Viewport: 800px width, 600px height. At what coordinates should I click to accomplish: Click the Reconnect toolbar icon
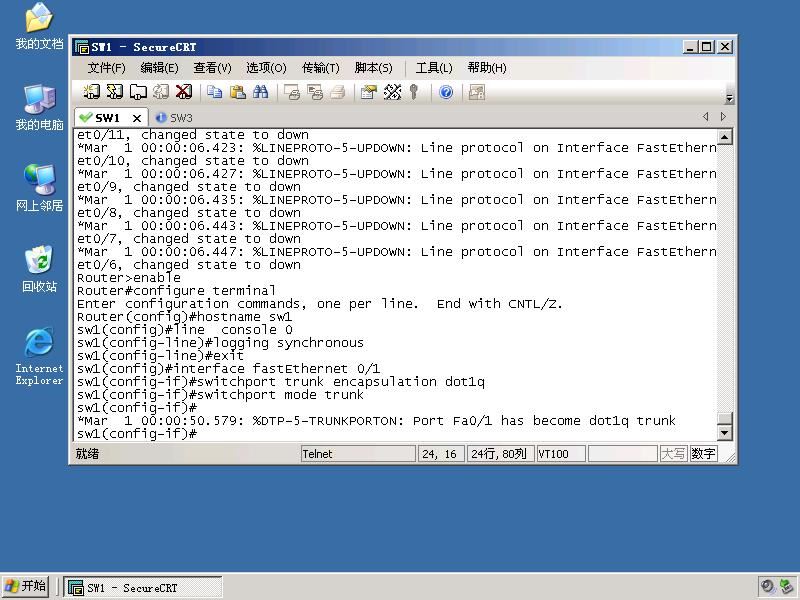coord(161,92)
